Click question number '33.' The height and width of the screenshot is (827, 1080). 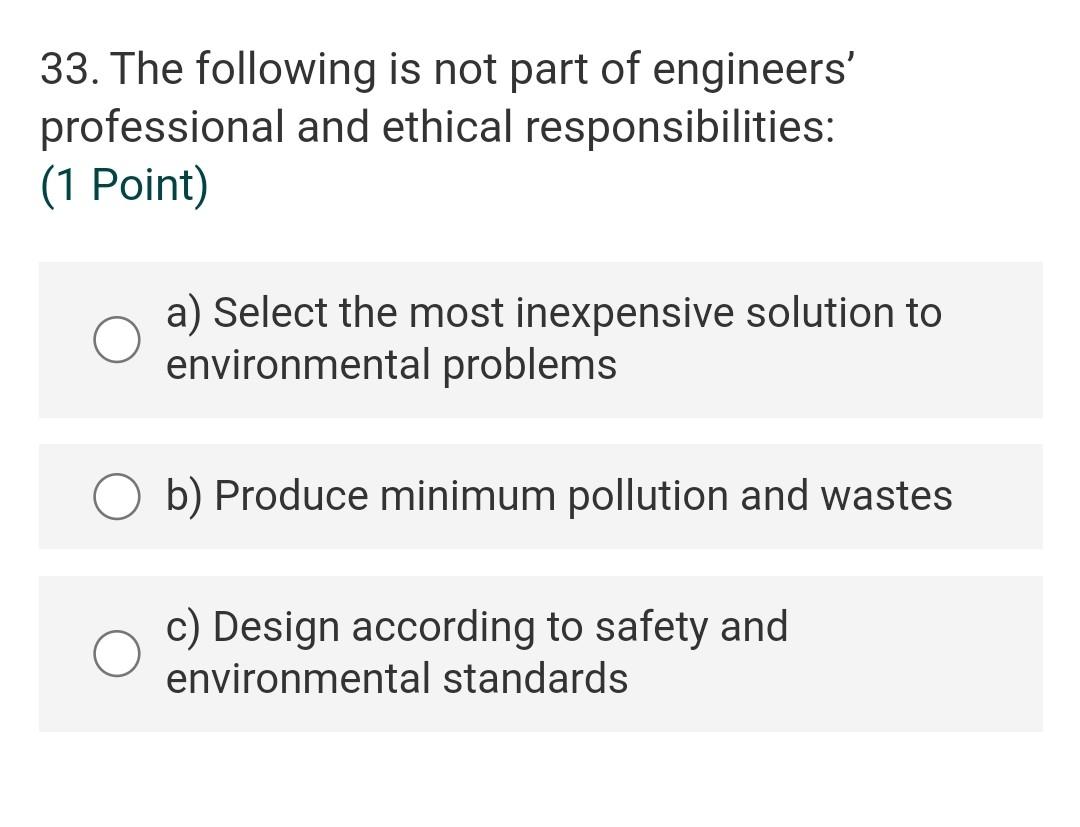70,70
